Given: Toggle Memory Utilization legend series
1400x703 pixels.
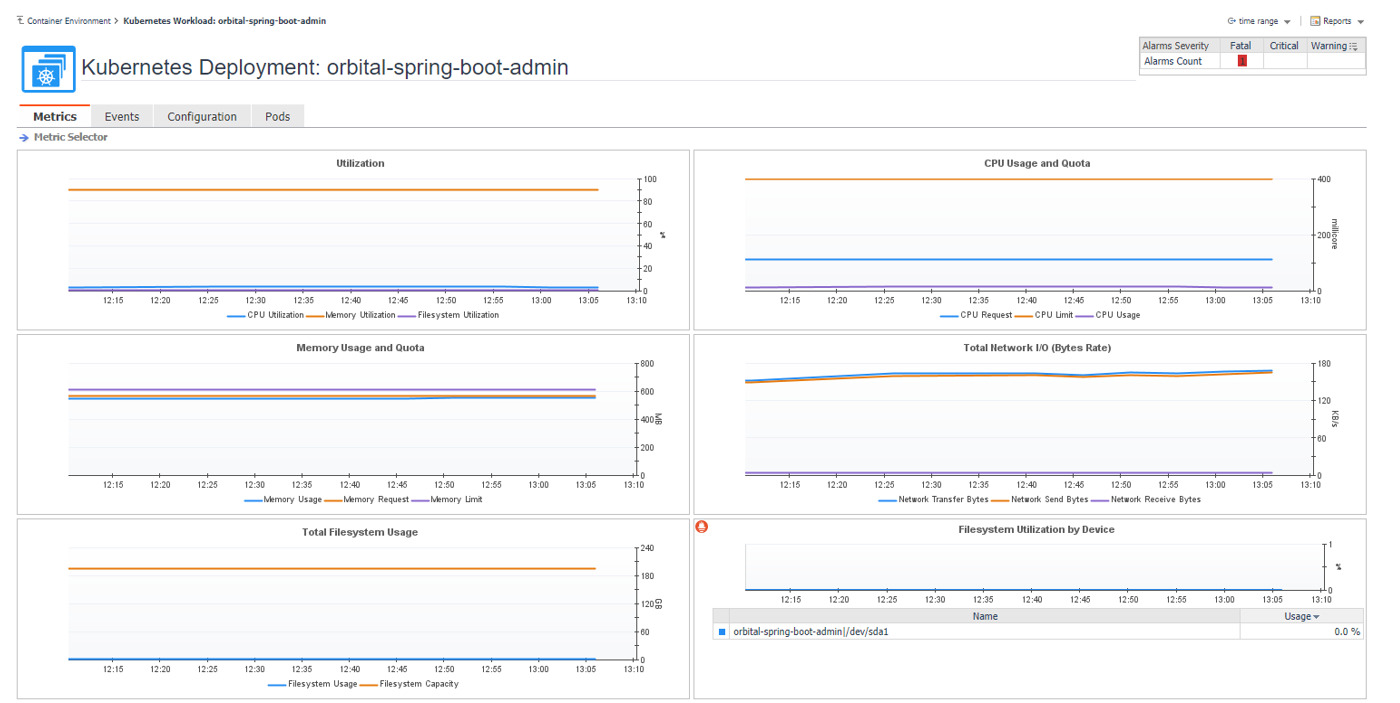Looking at the screenshot, I should 351,315.
